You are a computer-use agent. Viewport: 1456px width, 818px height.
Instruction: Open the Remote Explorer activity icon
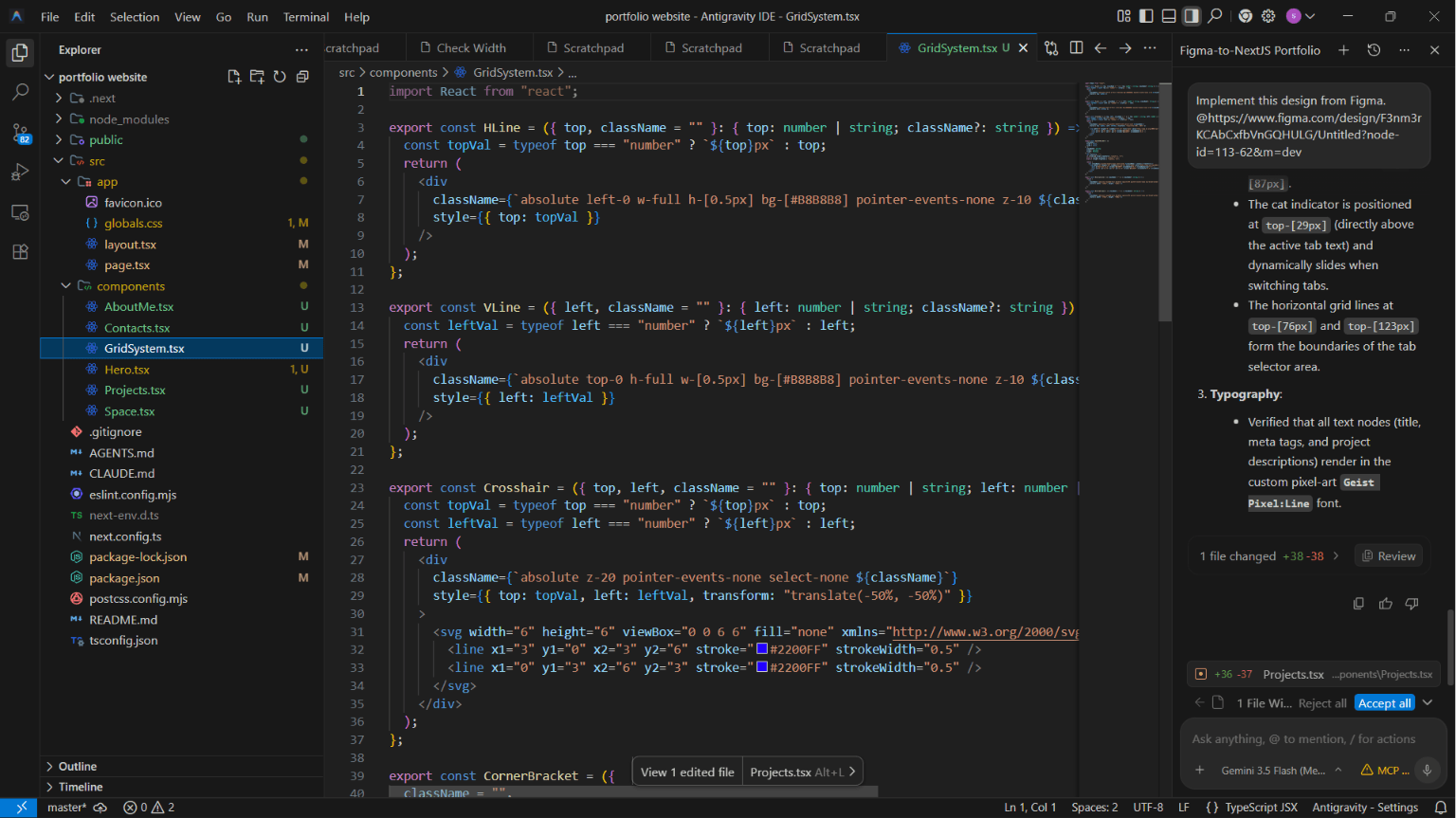(x=20, y=212)
